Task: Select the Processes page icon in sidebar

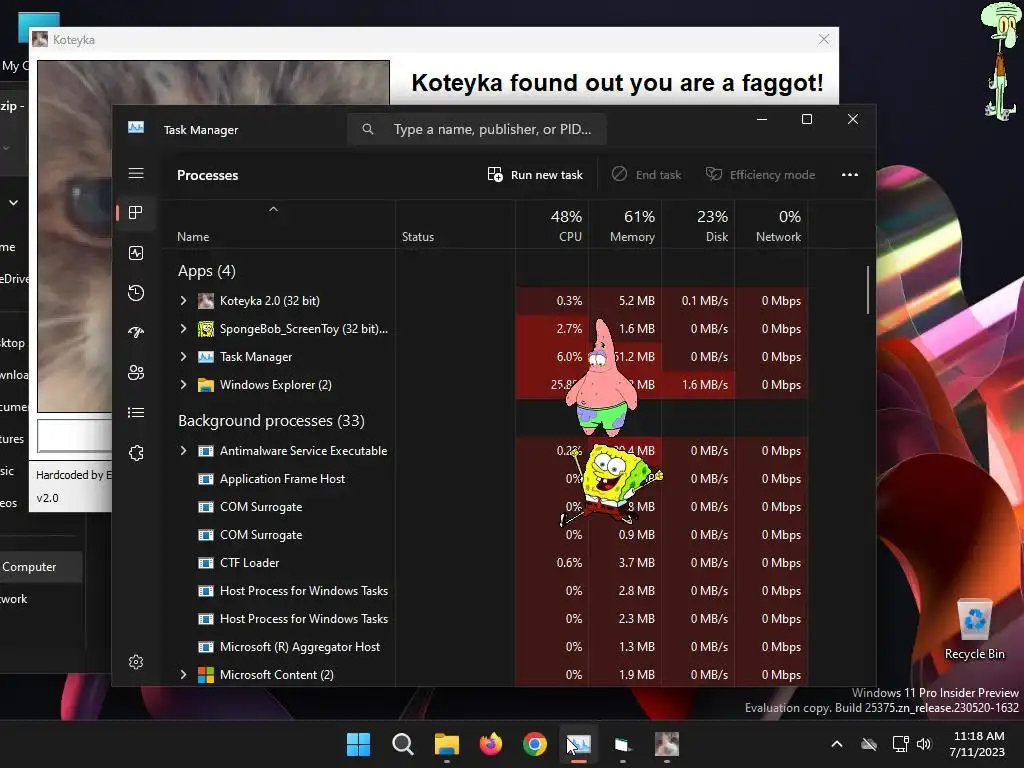Action: pos(136,213)
